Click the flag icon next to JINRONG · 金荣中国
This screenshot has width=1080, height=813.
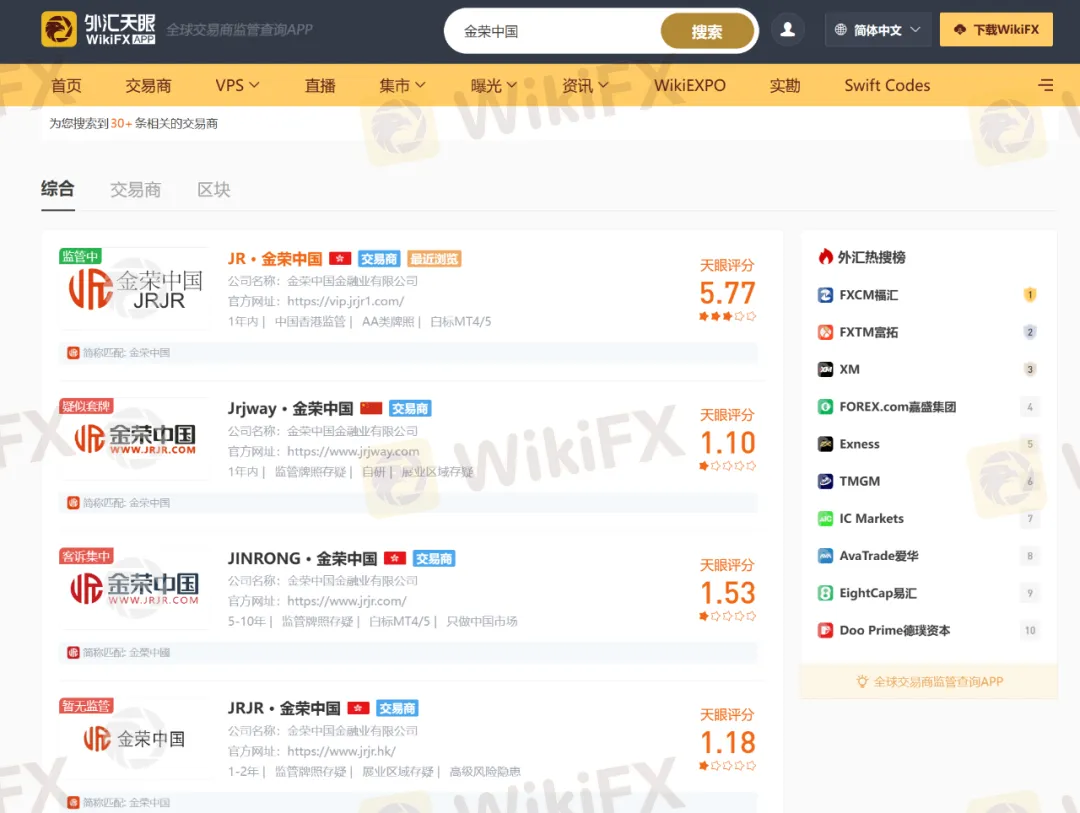[x=395, y=558]
